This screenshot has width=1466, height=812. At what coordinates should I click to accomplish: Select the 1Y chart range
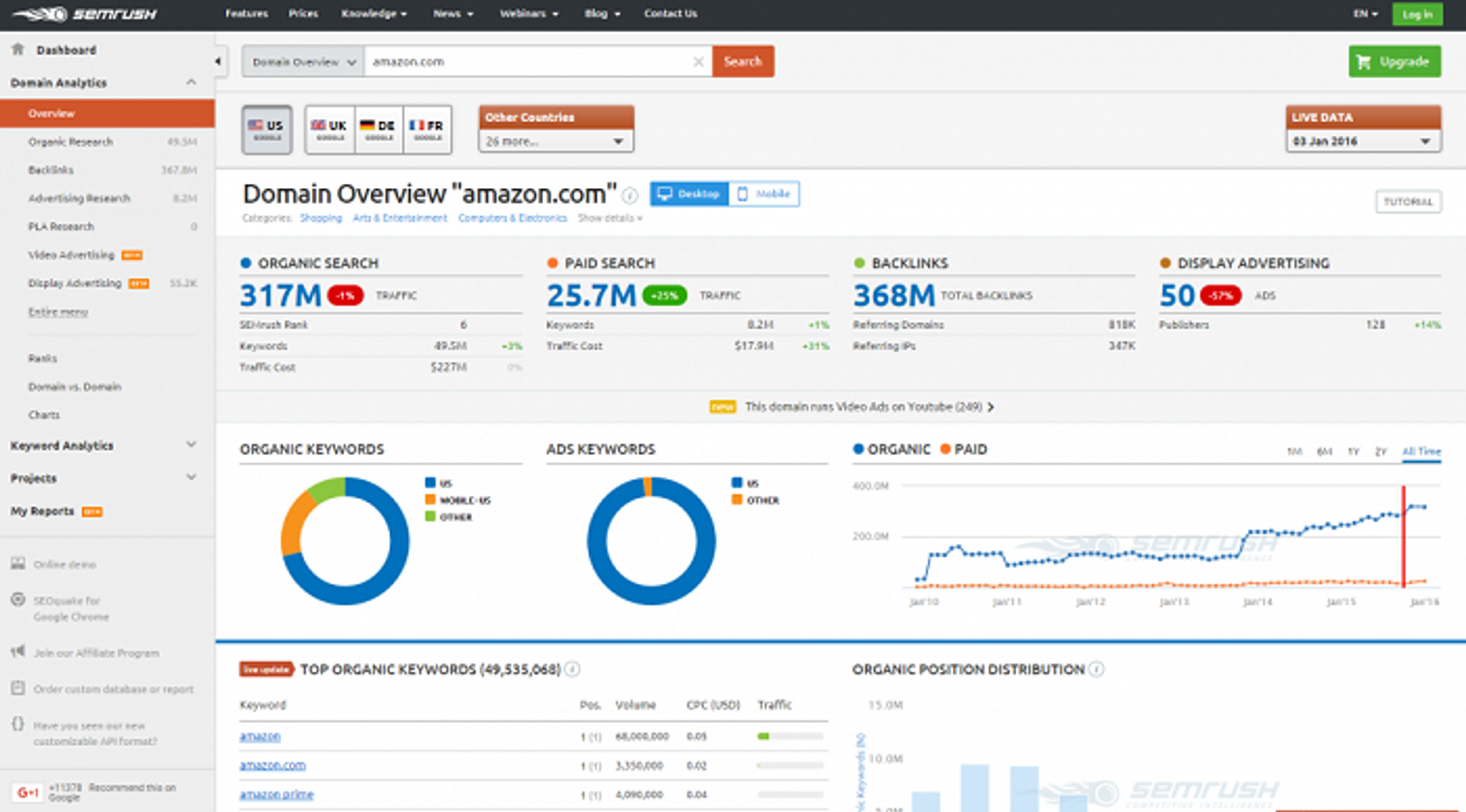pyautogui.click(x=1353, y=451)
